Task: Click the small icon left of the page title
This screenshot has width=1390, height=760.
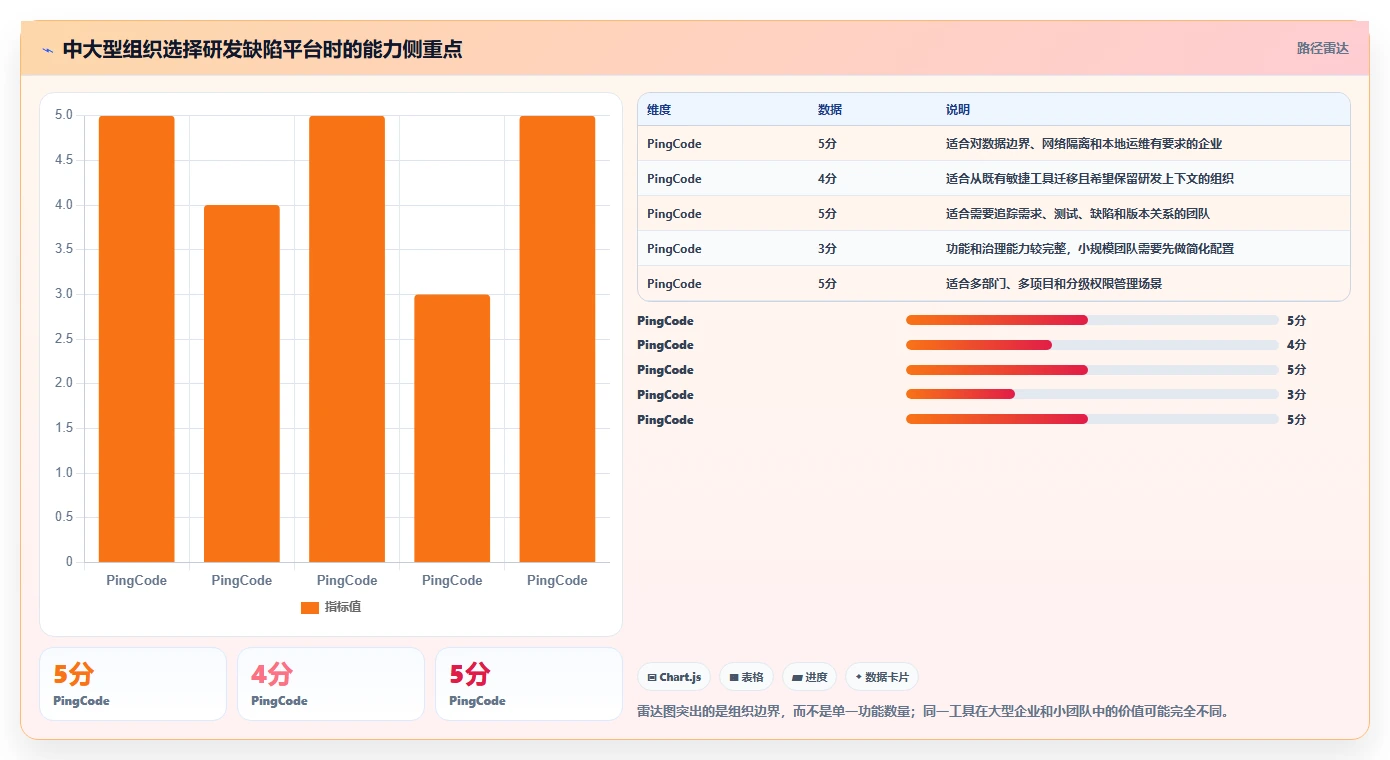Action: (47, 50)
